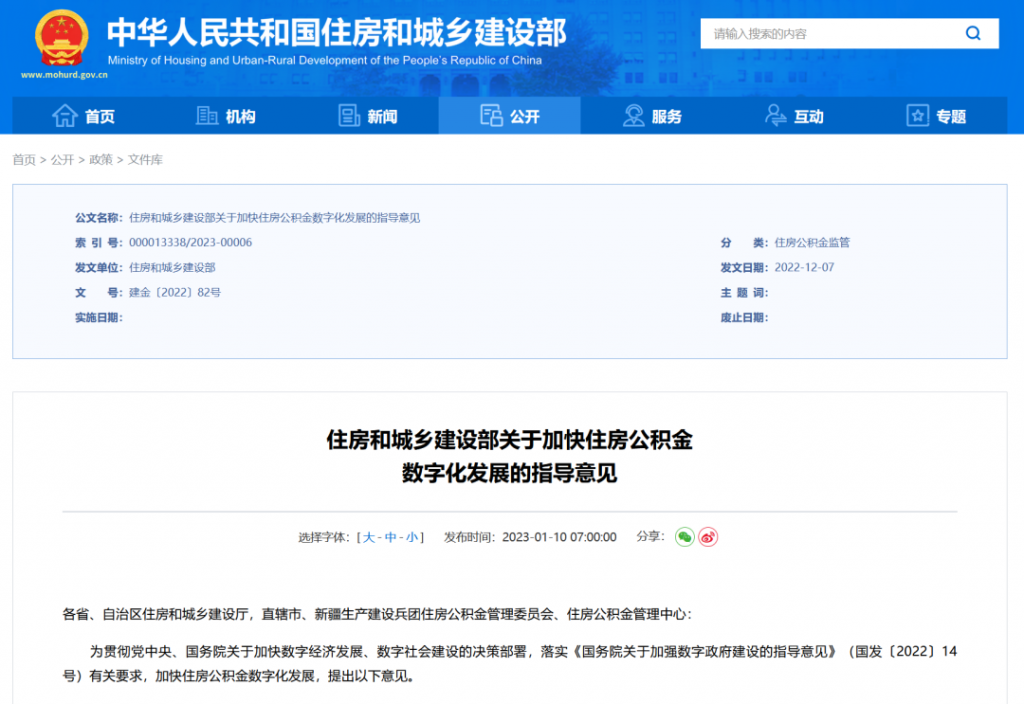Click the interaction icon beside 互动
This screenshot has height=704, width=1024.
coord(775,116)
